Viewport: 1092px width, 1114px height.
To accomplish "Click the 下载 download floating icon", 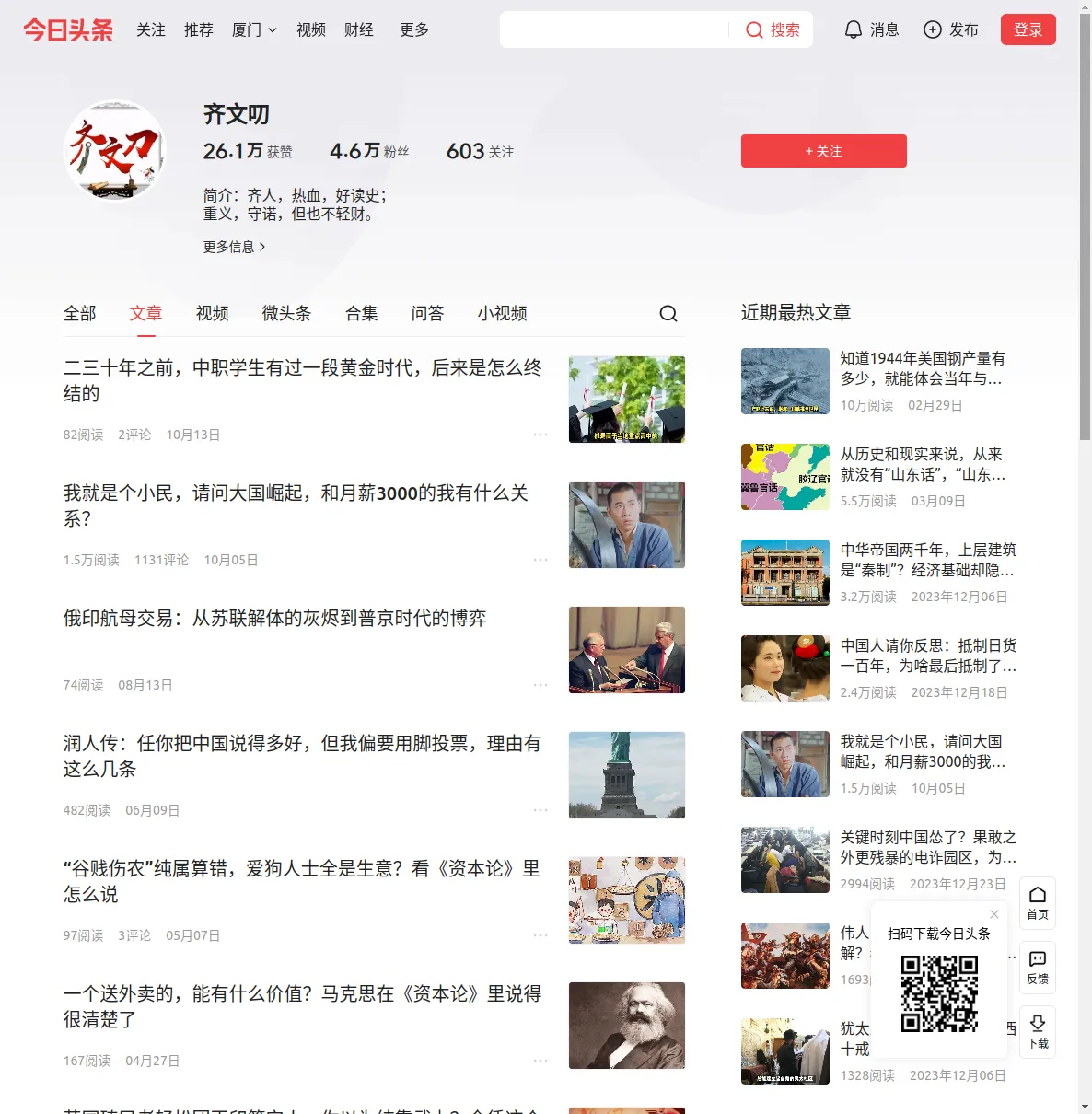I will pos(1038,1032).
